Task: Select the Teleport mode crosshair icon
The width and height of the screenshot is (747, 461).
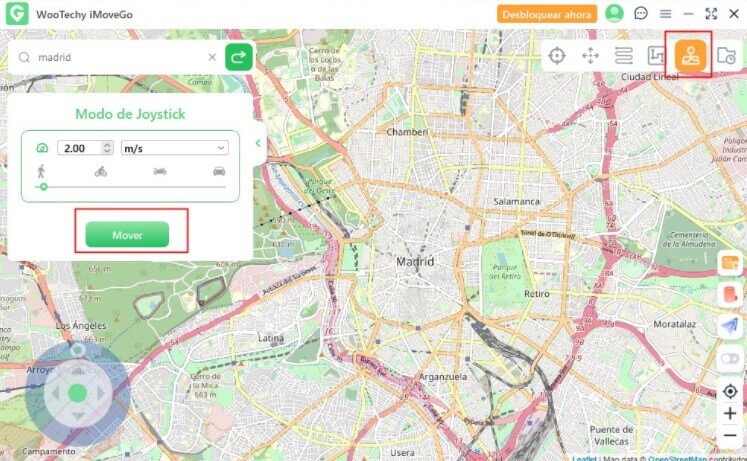Action: [558, 55]
